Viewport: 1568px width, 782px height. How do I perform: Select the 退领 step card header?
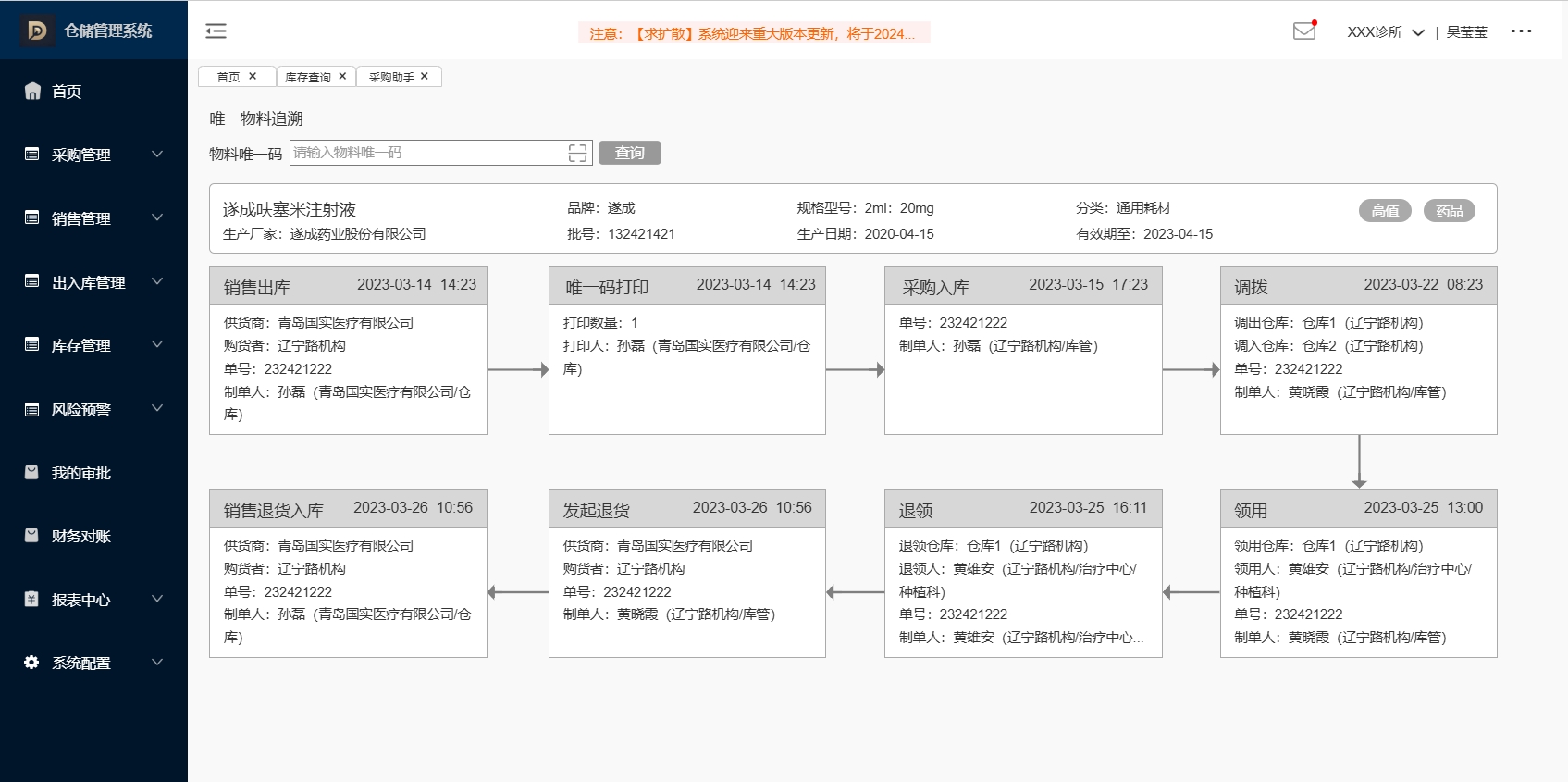tap(1023, 509)
